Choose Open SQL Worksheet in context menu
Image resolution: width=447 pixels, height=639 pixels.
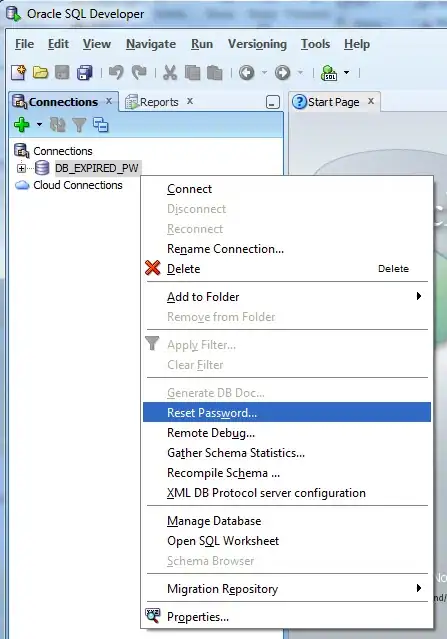tap(287, 541)
